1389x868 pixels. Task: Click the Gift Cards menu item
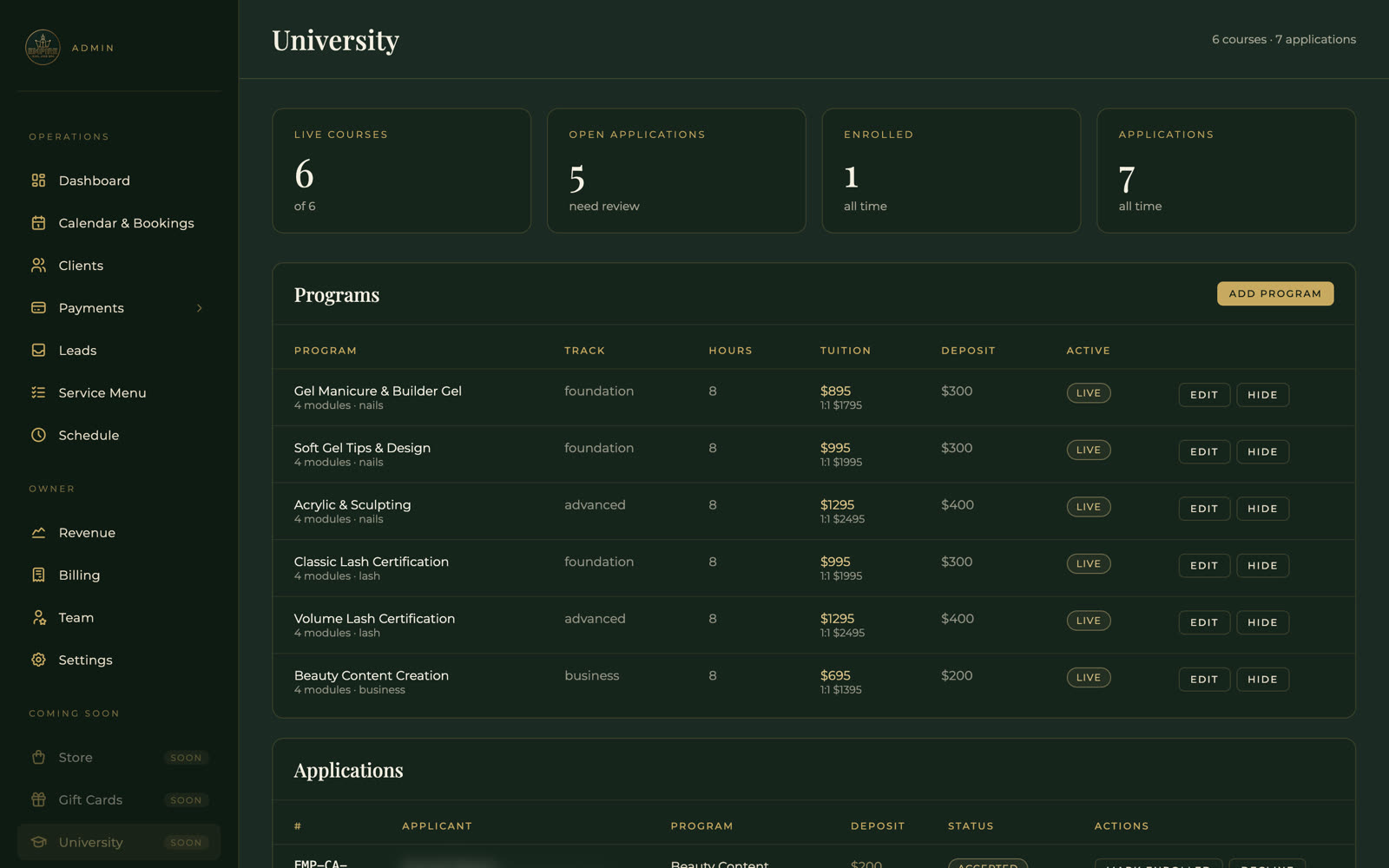(x=119, y=800)
